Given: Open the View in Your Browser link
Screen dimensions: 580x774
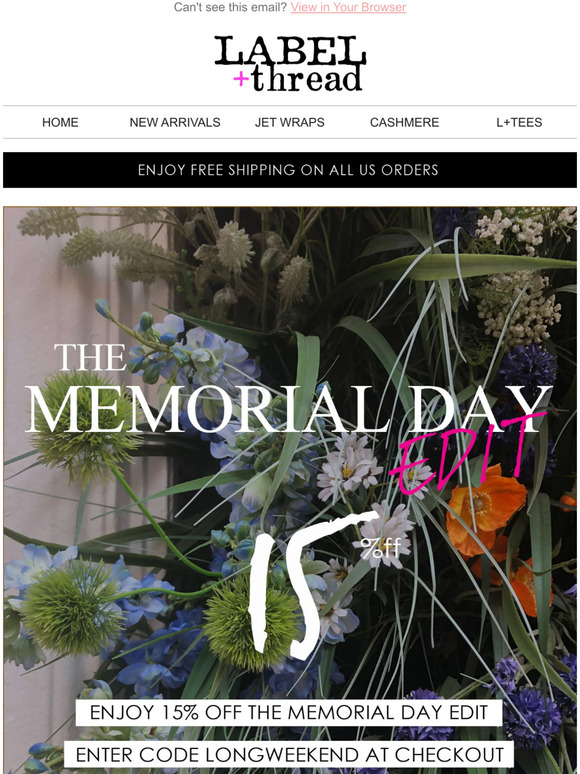Looking at the screenshot, I should click(348, 7).
